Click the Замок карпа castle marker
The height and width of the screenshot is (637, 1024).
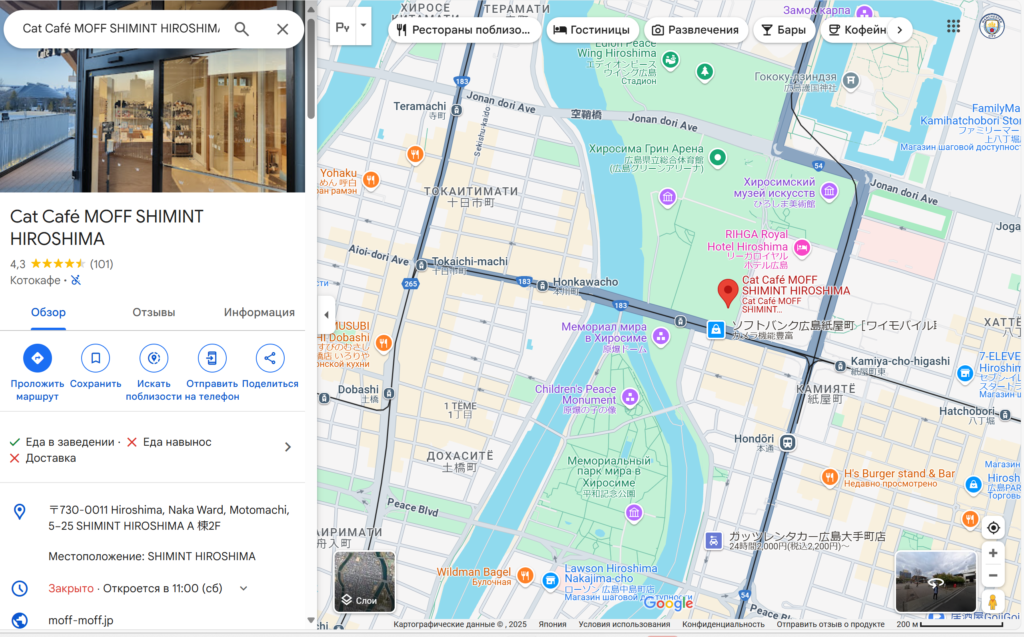click(x=865, y=12)
